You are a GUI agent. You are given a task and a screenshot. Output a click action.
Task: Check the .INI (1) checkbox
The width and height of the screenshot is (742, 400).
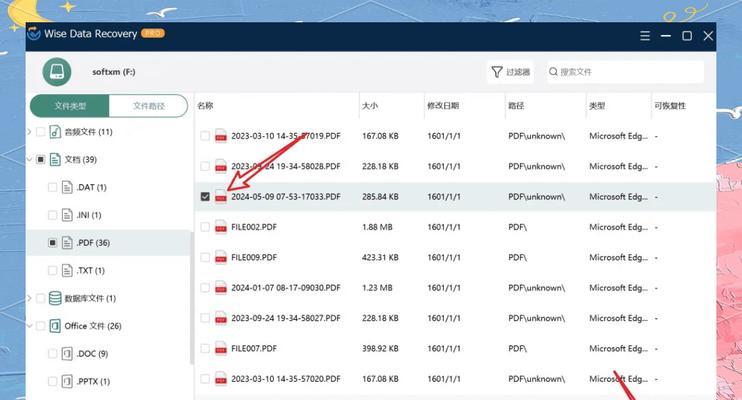(x=53, y=215)
